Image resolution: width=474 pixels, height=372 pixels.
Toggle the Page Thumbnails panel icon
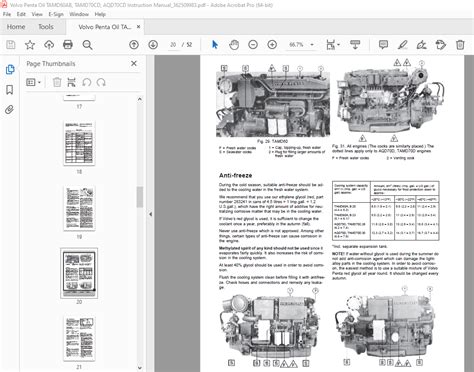(x=10, y=69)
